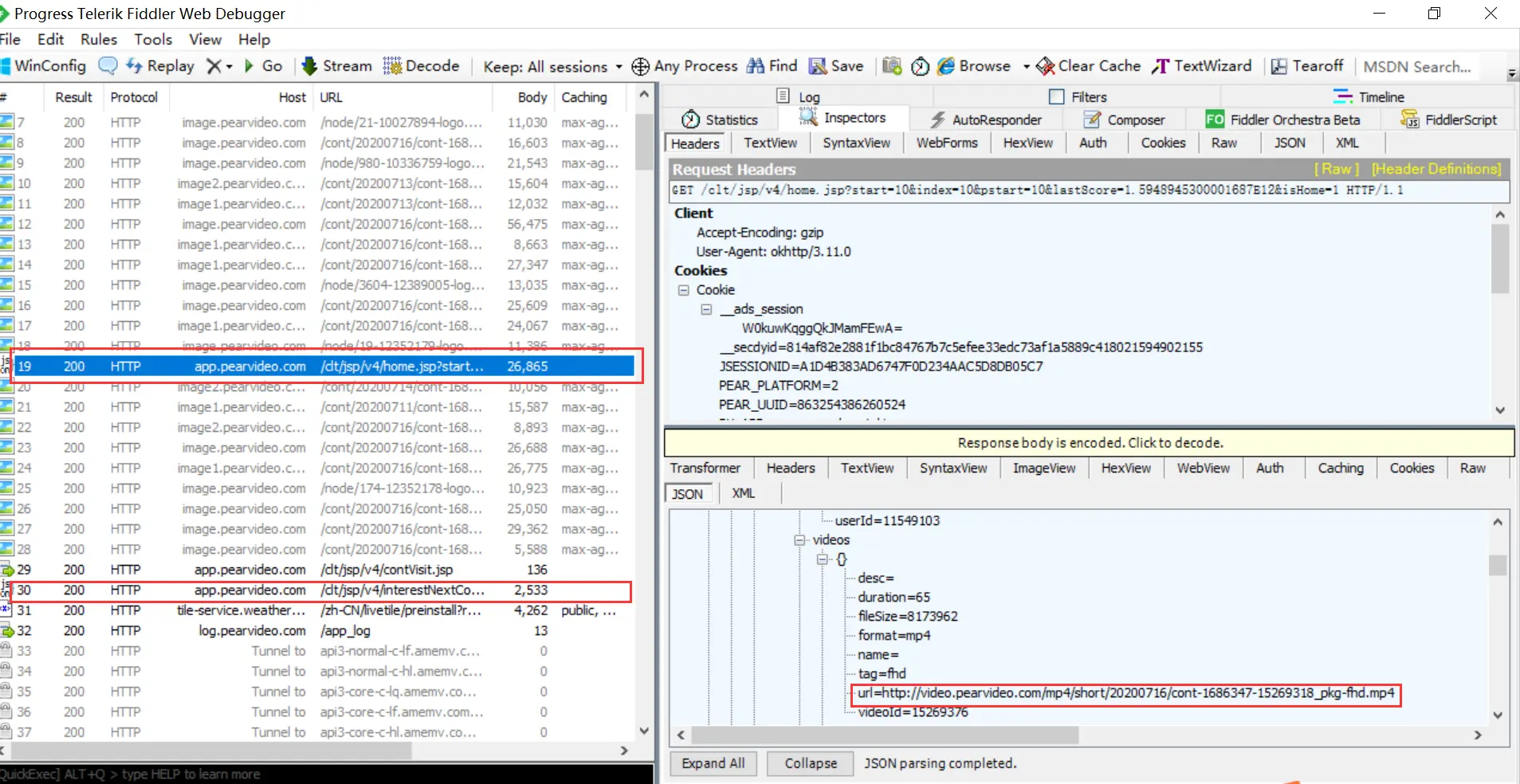Select session 30 interestNextCo row

319,590
